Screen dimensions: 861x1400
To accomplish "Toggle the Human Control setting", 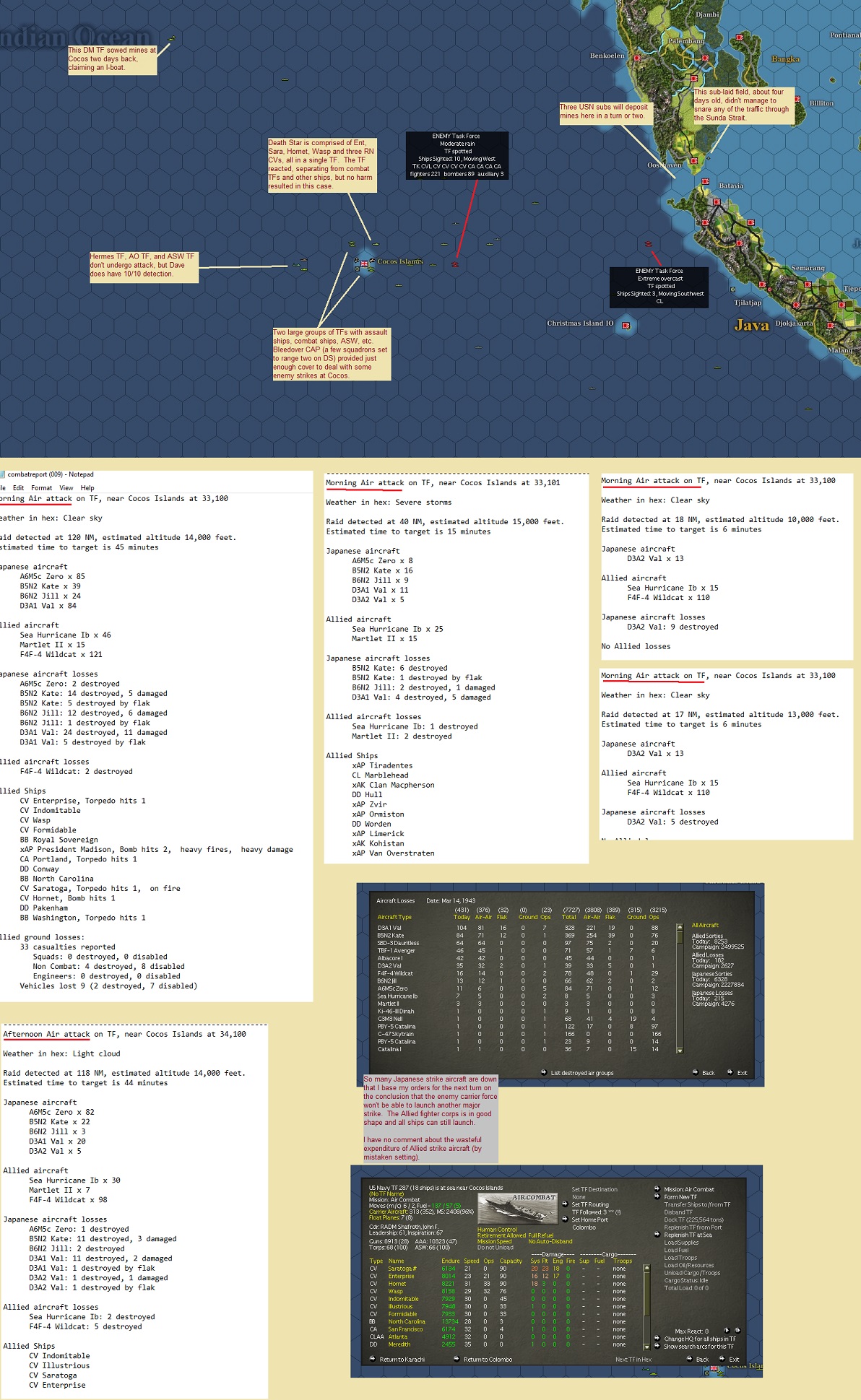I will click(x=497, y=1230).
